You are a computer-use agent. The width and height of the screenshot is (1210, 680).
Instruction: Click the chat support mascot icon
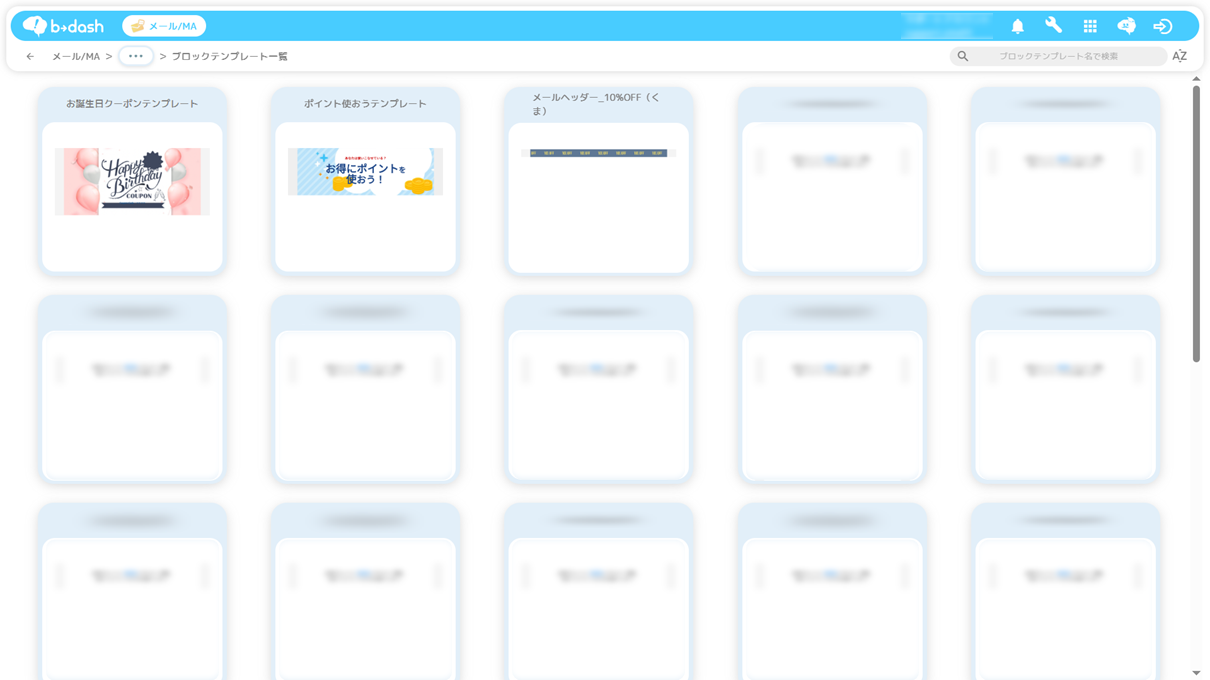pos(1126,26)
